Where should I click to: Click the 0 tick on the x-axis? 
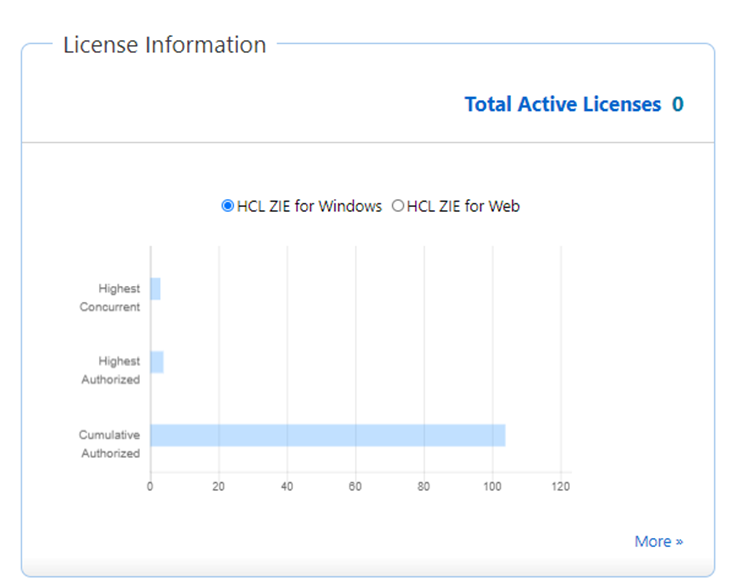pyautogui.click(x=150, y=487)
